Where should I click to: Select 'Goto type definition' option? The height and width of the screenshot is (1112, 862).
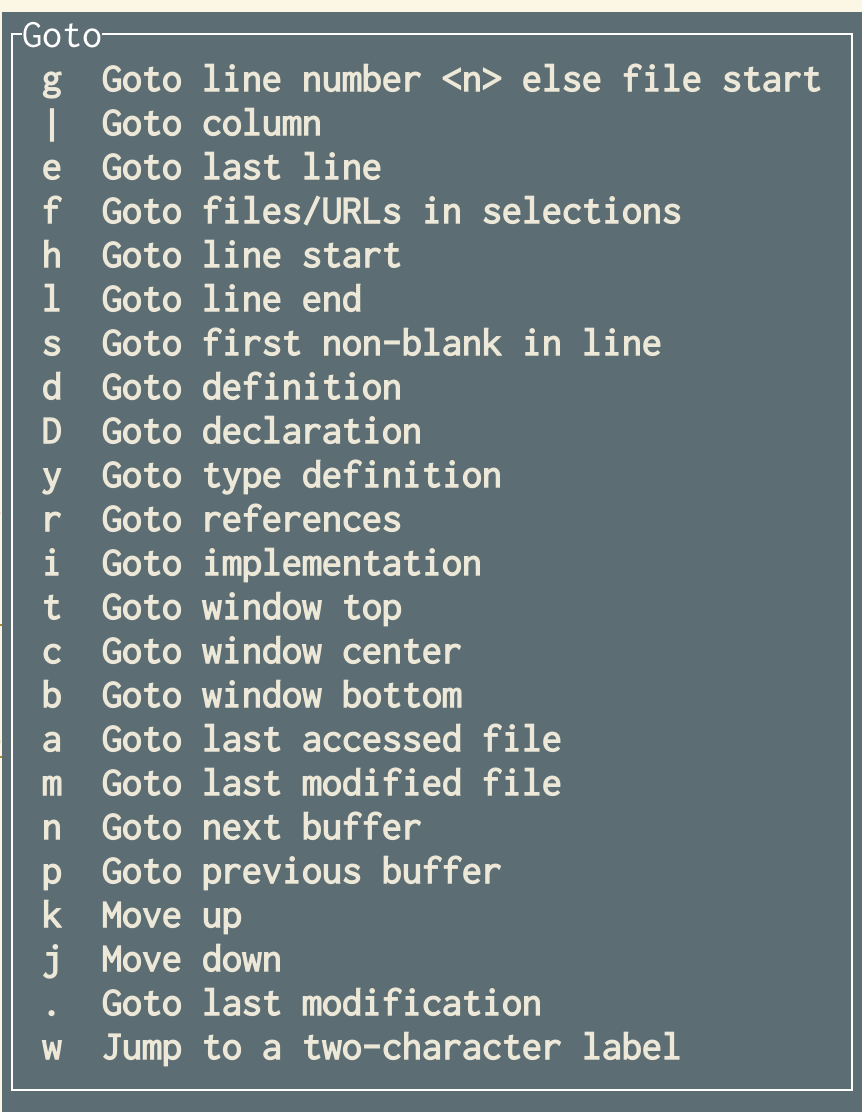pos(301,475)
